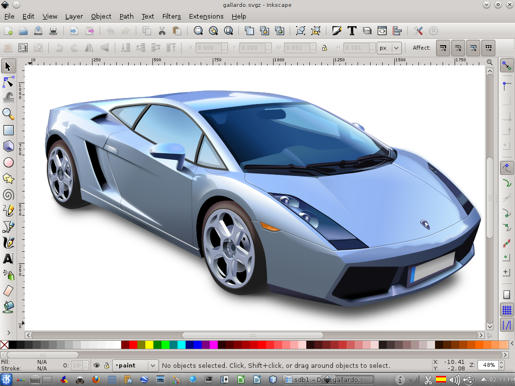The height and width of the screenshot is (386, 515).
Task: Toggle width/height lock padlock
Action: (x=324, y=48)
